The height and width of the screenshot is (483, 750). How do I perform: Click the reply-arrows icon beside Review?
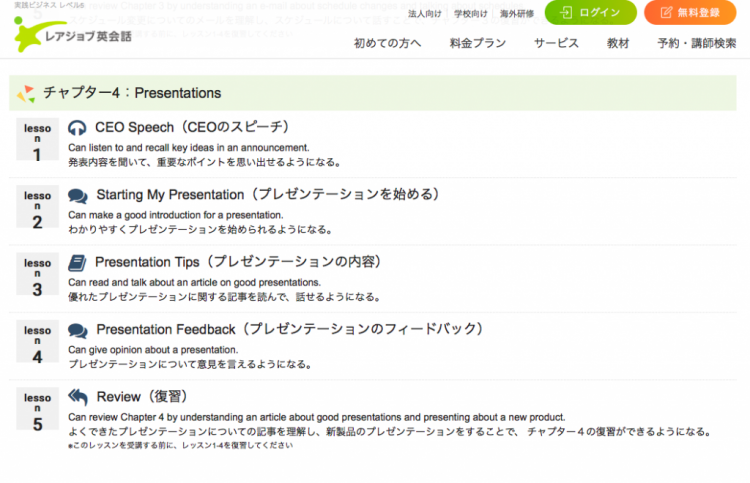[78, 397]
